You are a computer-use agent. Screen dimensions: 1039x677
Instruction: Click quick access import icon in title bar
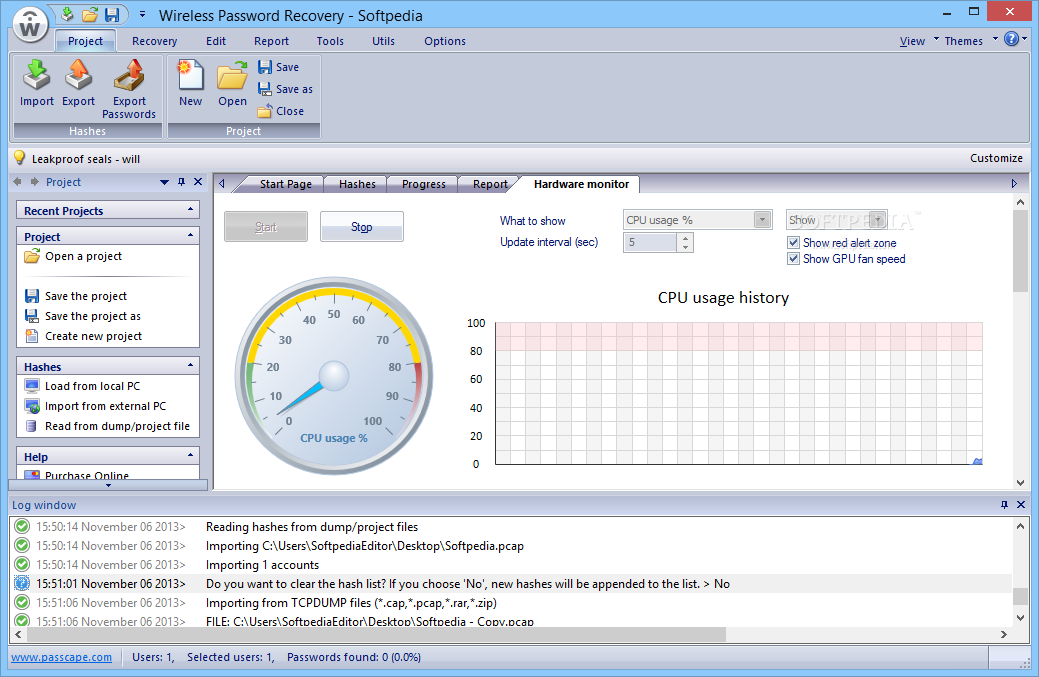(67, 15)
